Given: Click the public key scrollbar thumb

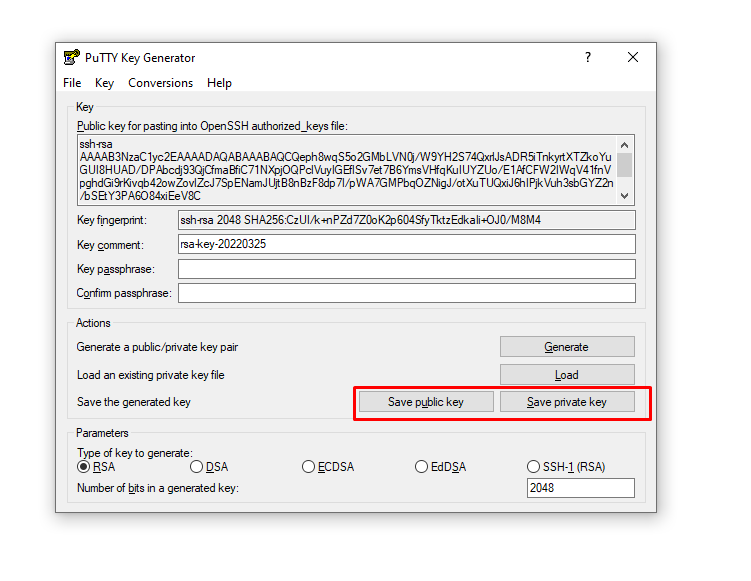Looking at the screenshot, I should [625, 165].
